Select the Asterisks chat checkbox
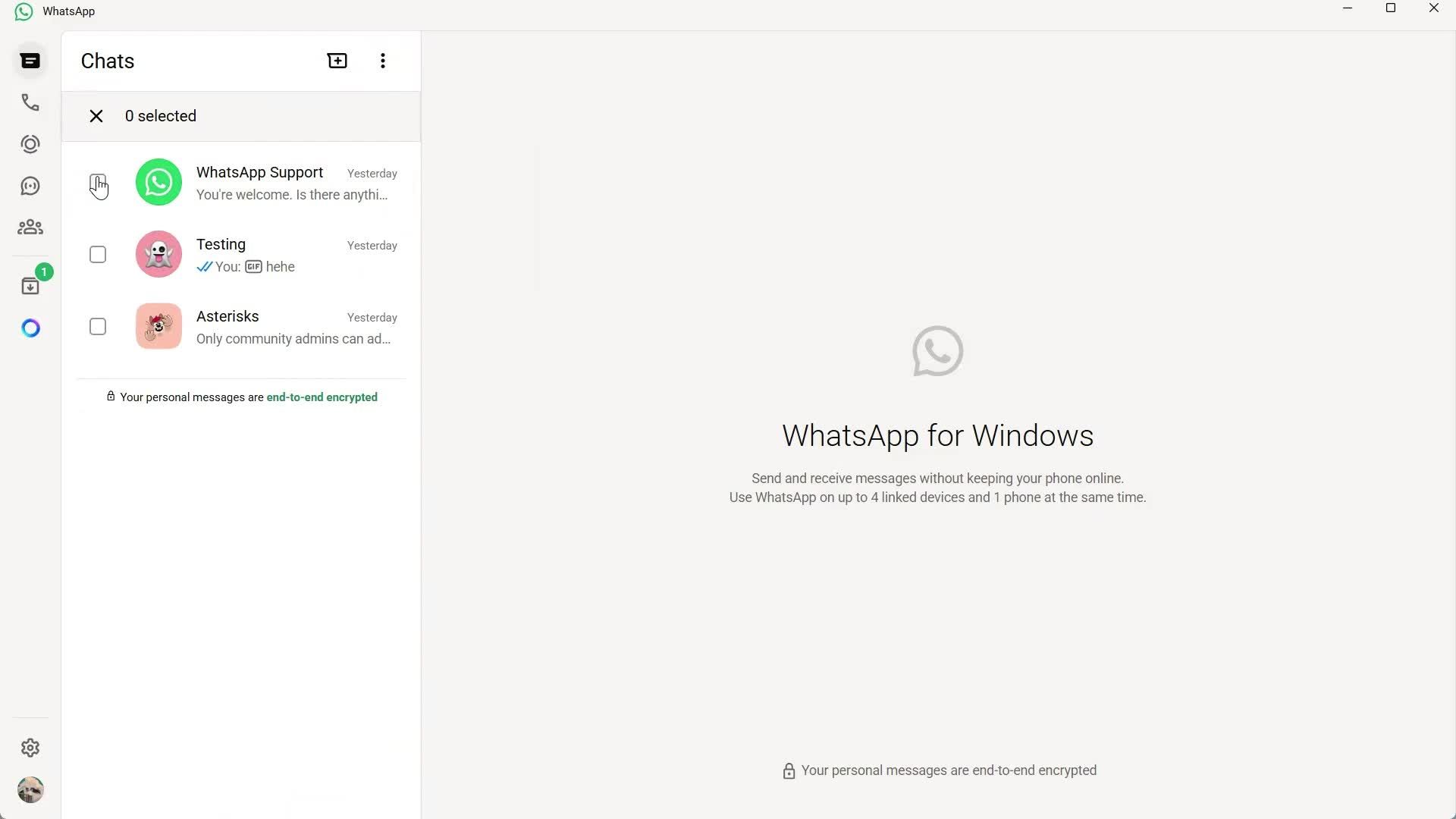This screenshot has height=819, width=1456. [x=97, y=326]
